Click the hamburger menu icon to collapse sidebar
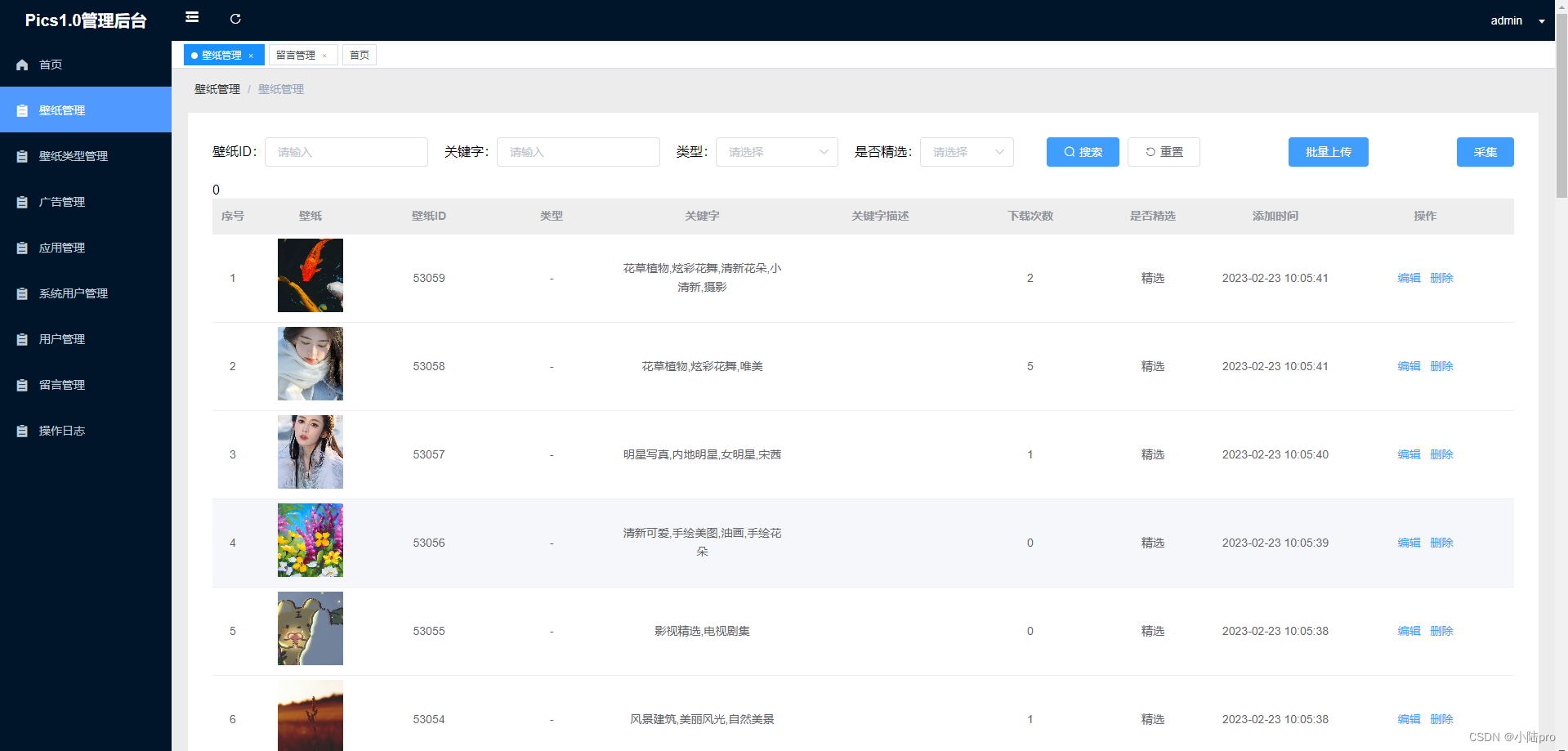Viewport: 1568px width, 751px height. coord(192,17)
